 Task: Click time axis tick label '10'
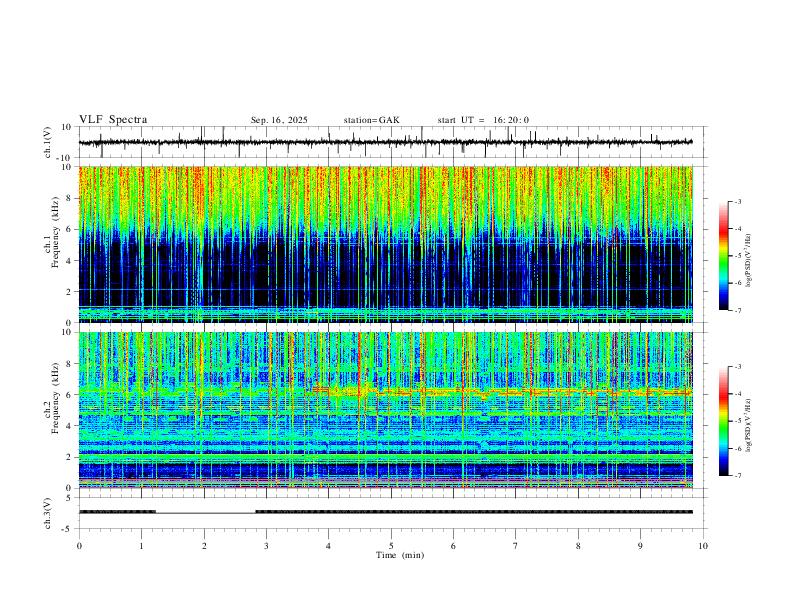click(x=703, y=546)
